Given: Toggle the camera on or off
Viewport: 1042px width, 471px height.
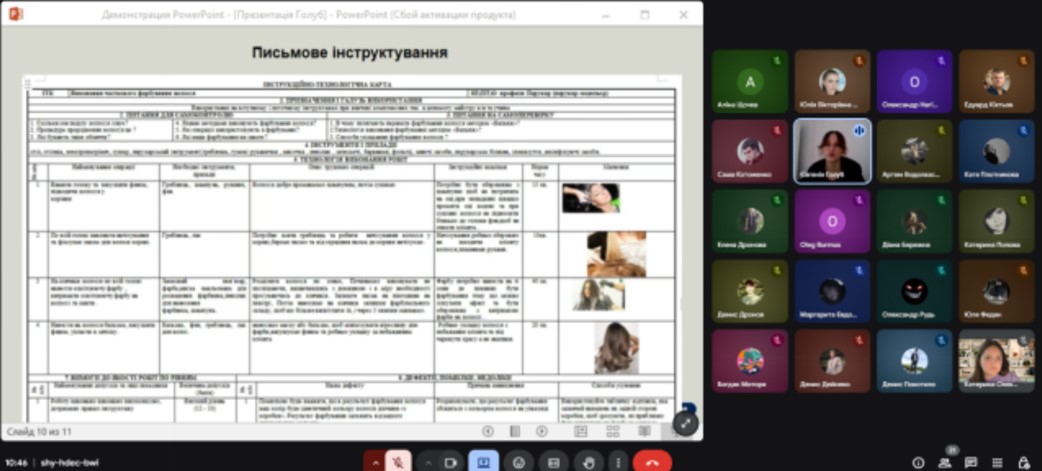Looking at the screenshot, I should (x=450, y=462).
